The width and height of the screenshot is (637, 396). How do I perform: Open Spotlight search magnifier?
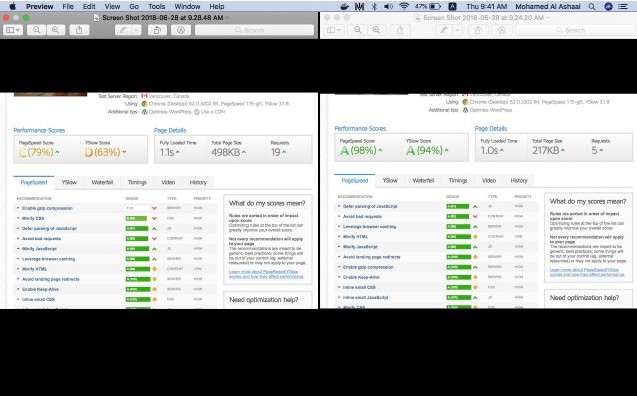(592, 6)
